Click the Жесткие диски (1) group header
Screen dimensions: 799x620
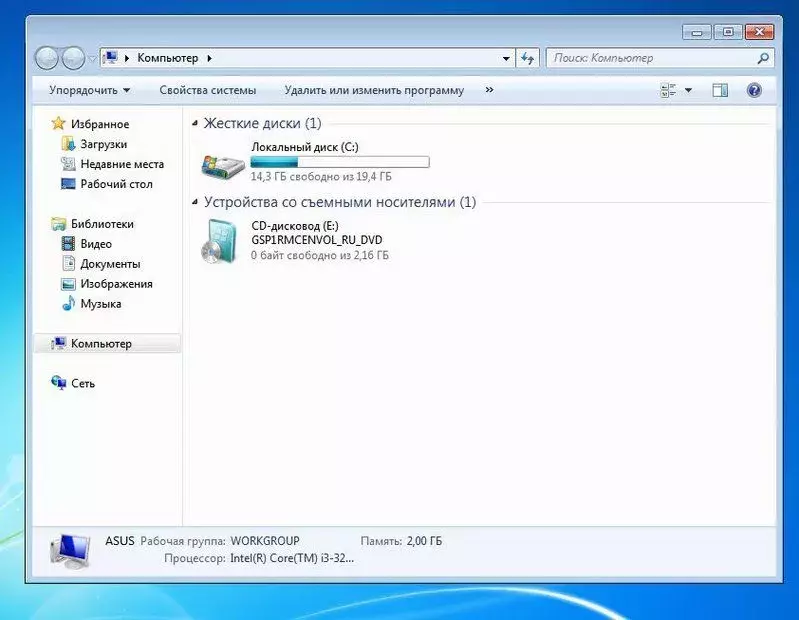click(x=262, y=123)
